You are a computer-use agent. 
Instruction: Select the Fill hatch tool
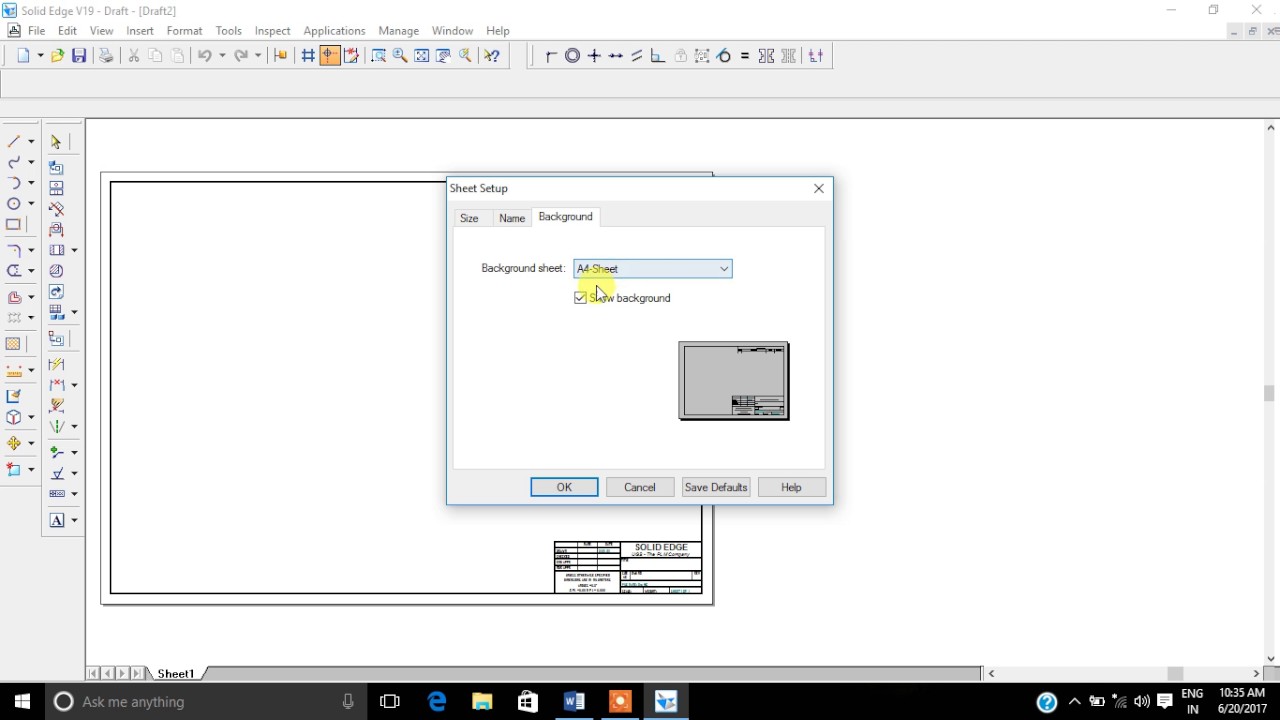pos(14,343)
